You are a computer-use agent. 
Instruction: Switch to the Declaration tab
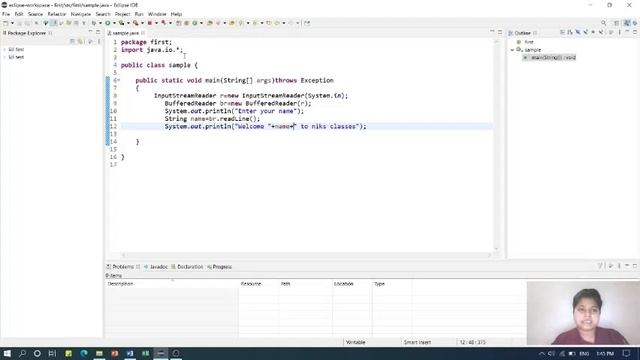[187, 267]
